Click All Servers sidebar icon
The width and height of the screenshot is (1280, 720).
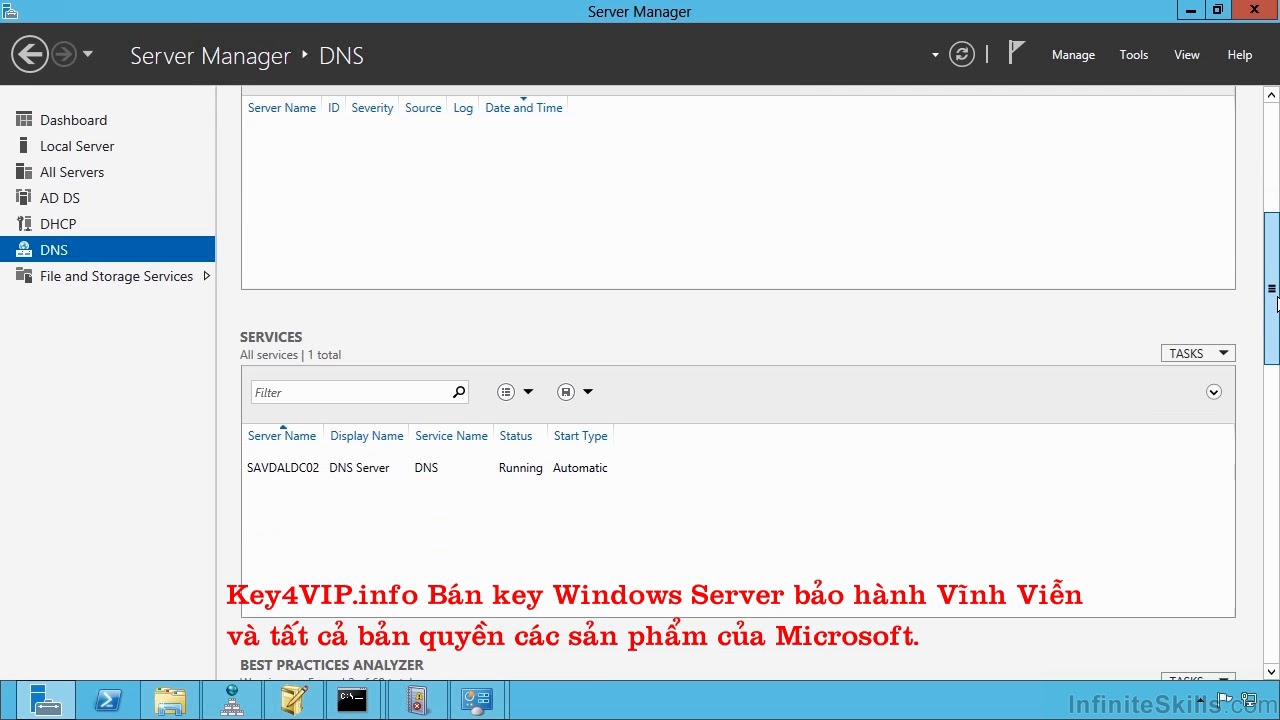pos(24,172)
